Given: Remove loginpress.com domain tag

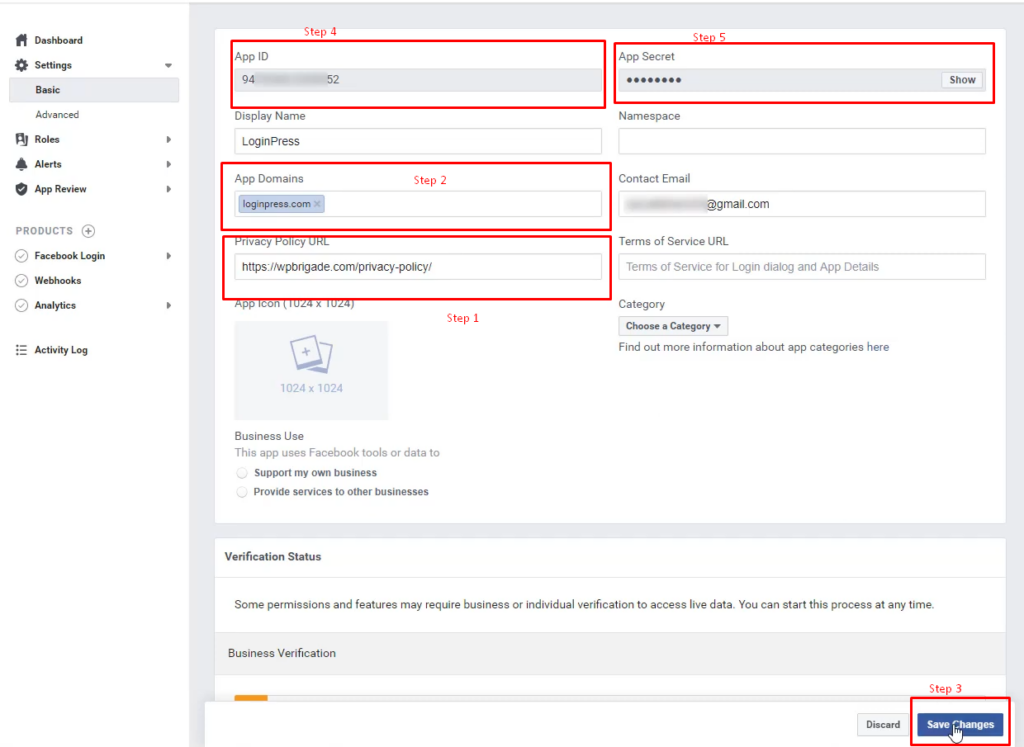Looking at the screenshot, I should pyautogui.click(x=317, y=204).
